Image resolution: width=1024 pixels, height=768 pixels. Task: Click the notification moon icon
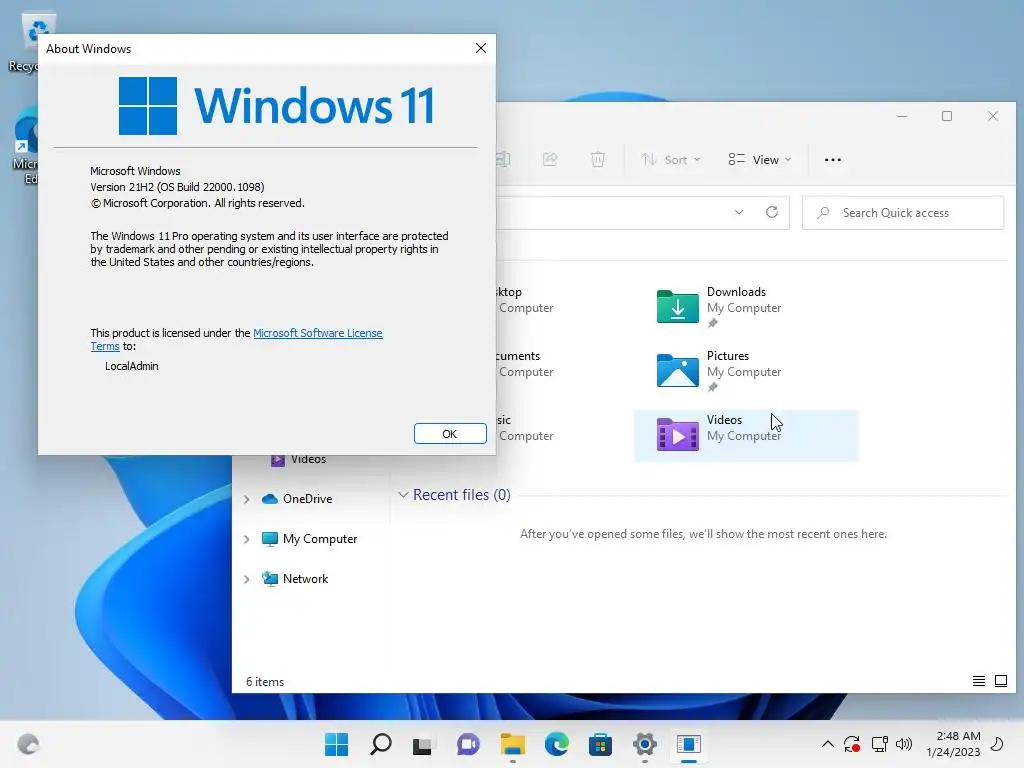[x=997, y=744]
